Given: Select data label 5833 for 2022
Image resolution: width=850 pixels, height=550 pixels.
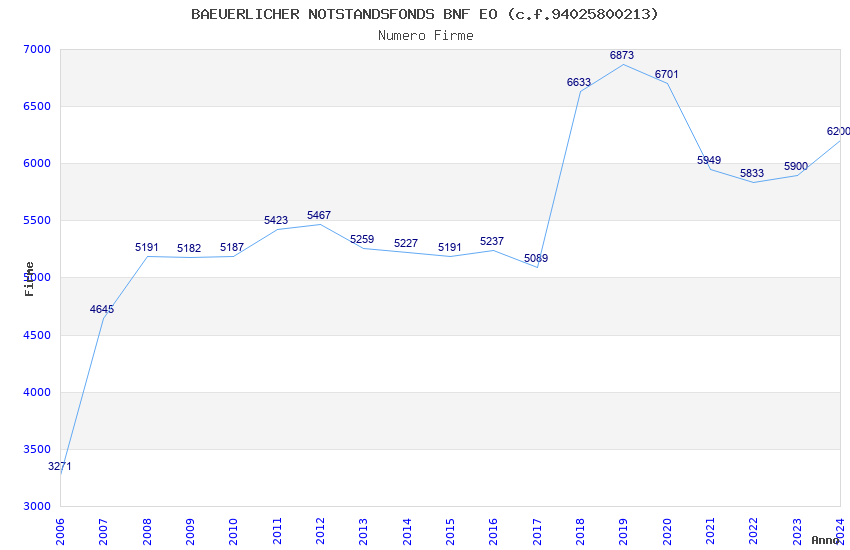Looking at the screenshot, I should pyautogui.click(x=752, y=173).
